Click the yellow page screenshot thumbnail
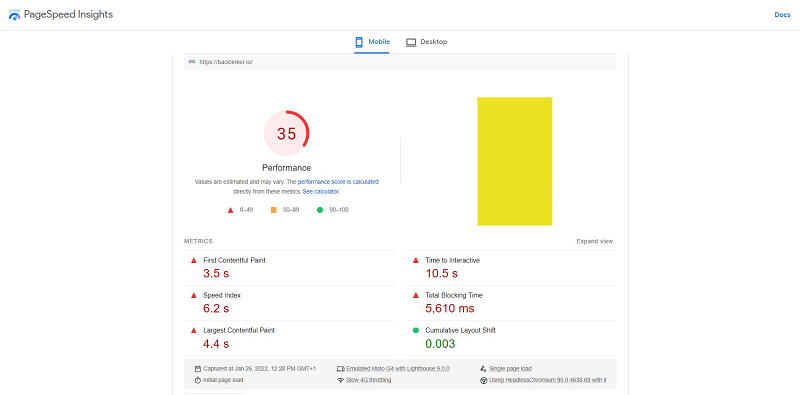 [x=515, y=161]
